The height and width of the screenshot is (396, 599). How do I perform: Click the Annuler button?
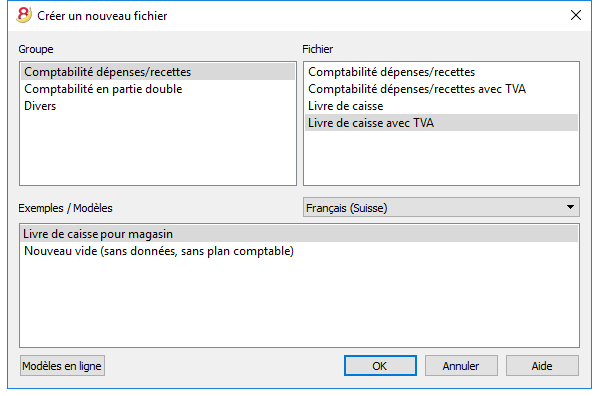(461, 366)
